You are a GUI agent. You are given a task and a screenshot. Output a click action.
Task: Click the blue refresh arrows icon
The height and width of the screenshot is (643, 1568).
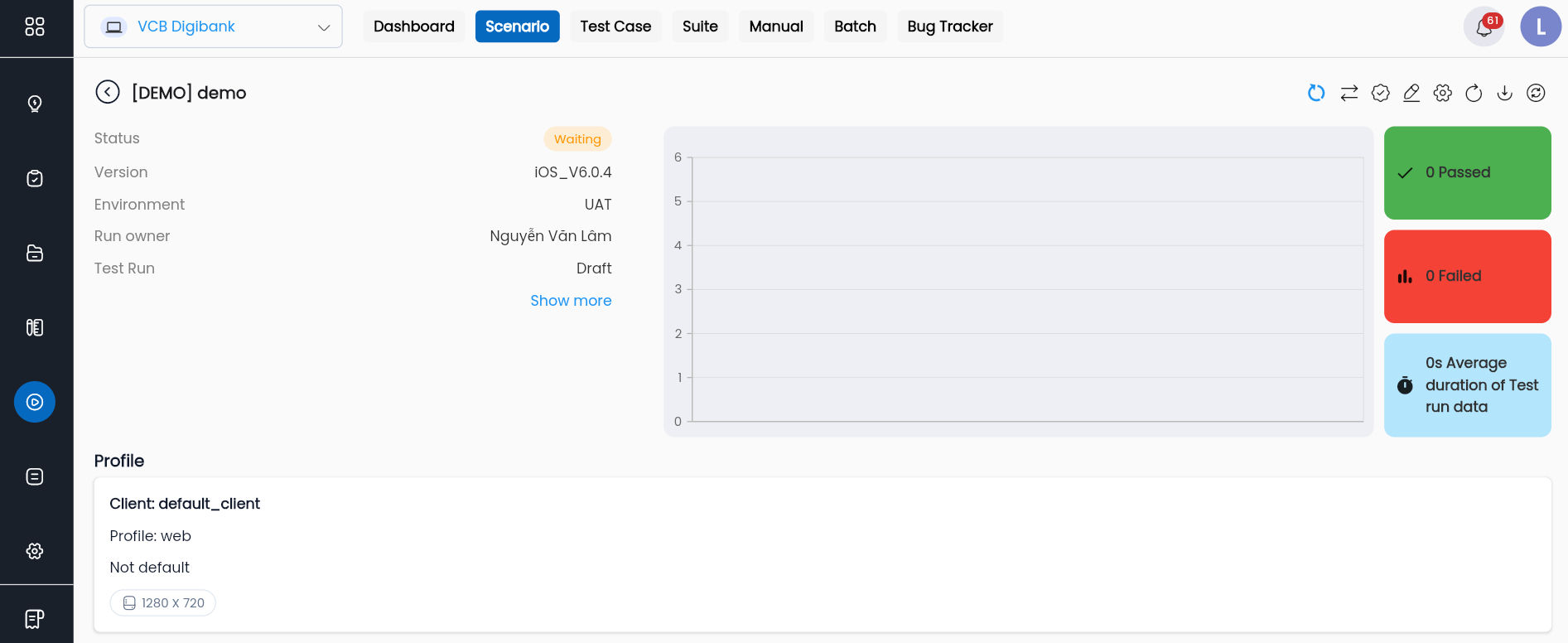[x=1316, y=93]
